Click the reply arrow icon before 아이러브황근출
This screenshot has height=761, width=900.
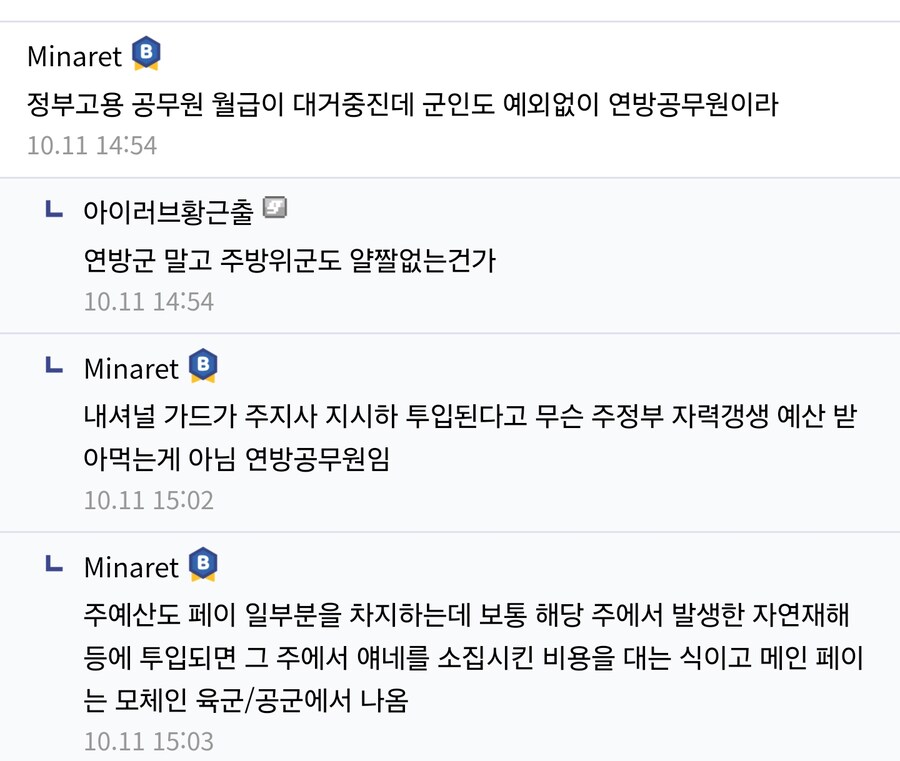pos(54,209)
